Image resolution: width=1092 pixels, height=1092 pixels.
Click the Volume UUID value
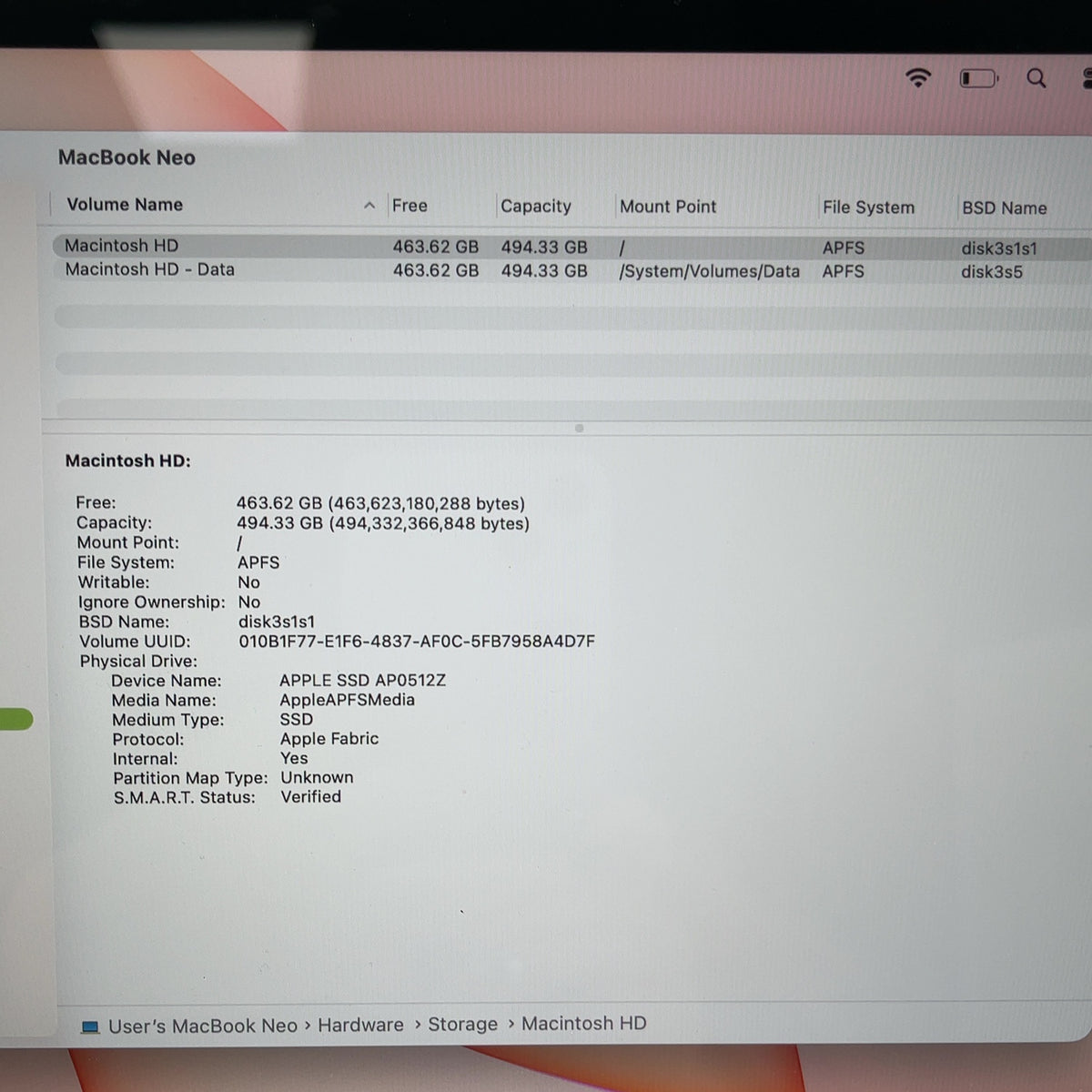coord(417,642)
